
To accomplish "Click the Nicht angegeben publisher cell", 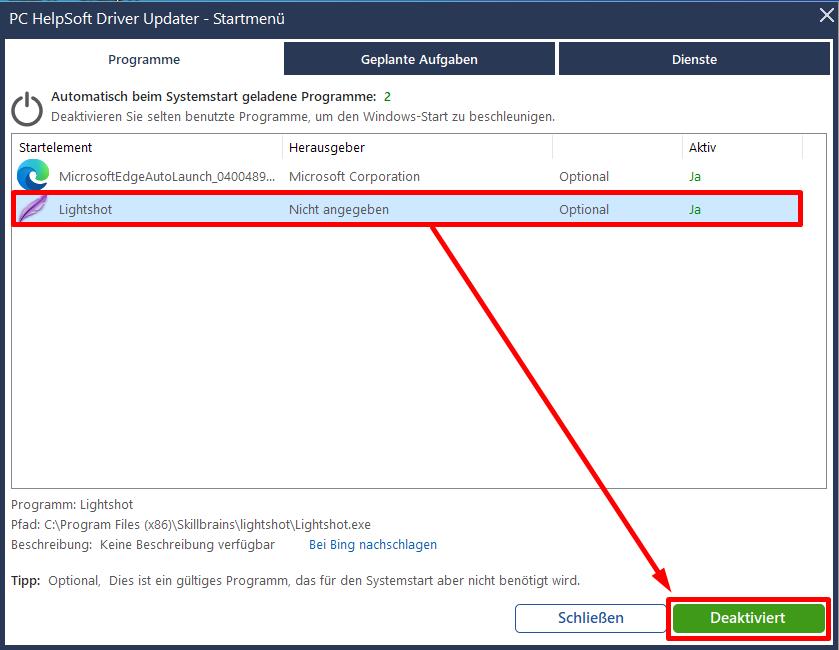I will point(339,209).
